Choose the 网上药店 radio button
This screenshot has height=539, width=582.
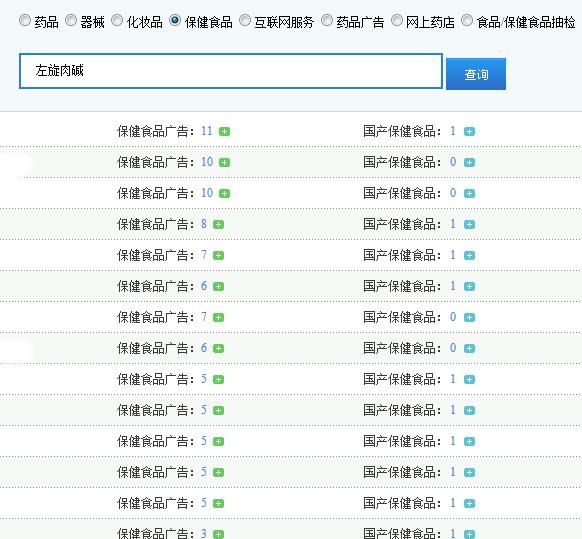[x=397, y=20]
